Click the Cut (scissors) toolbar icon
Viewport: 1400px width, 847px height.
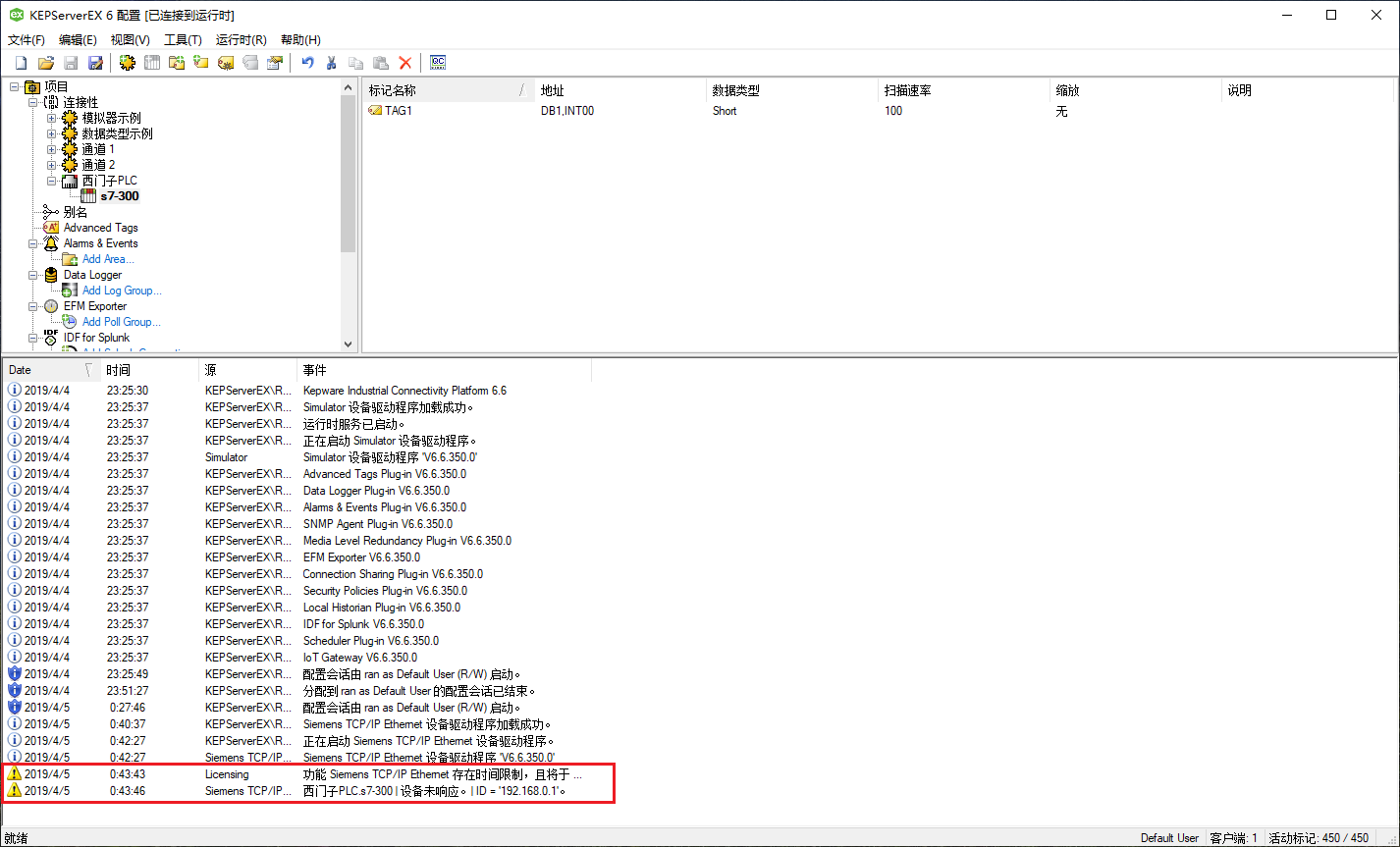coord(332,62)
